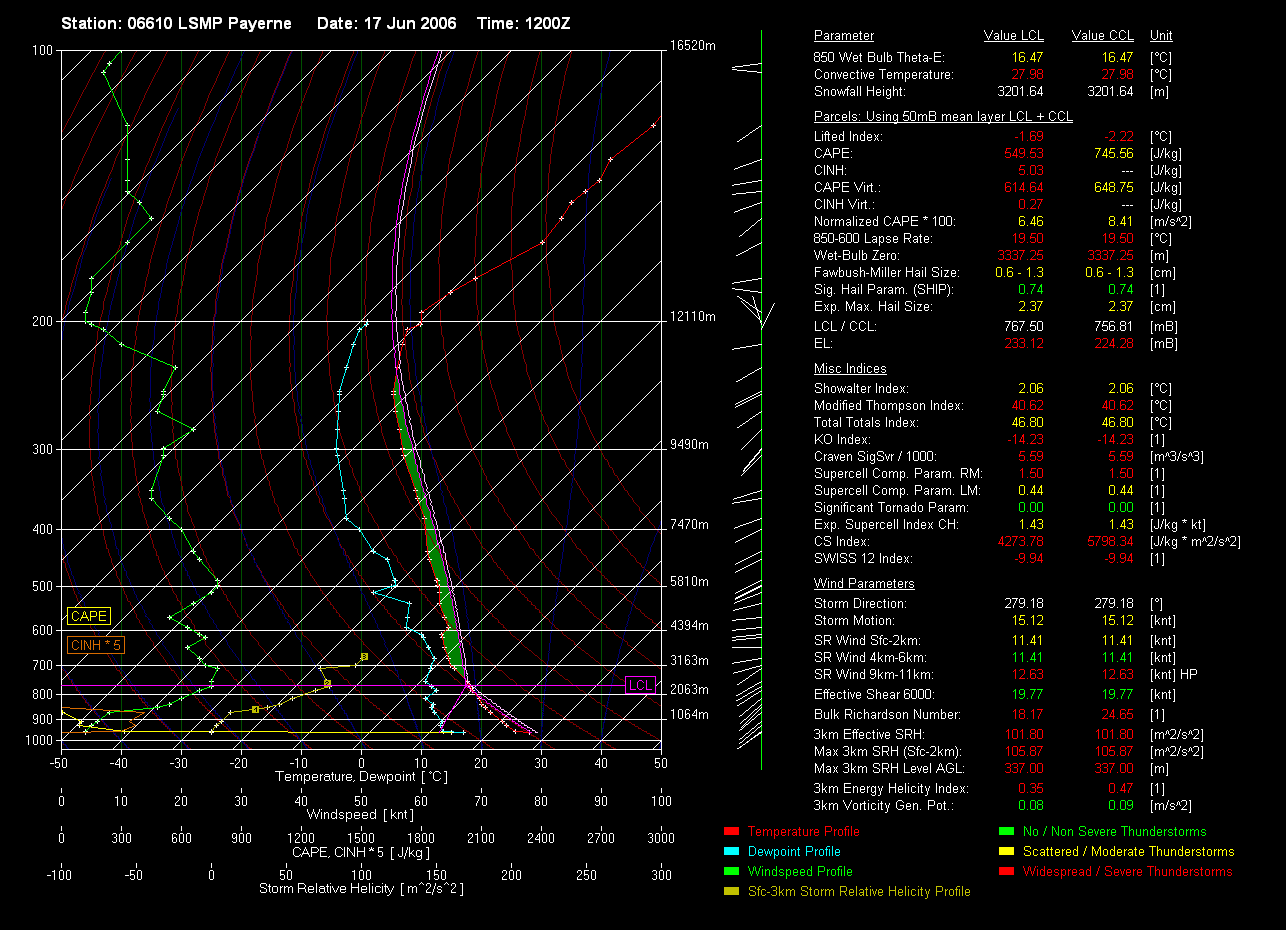Click the red Widespread / Severe Thunderstorms swatch
This screenshot has width=1286, height=930.
1006,872
